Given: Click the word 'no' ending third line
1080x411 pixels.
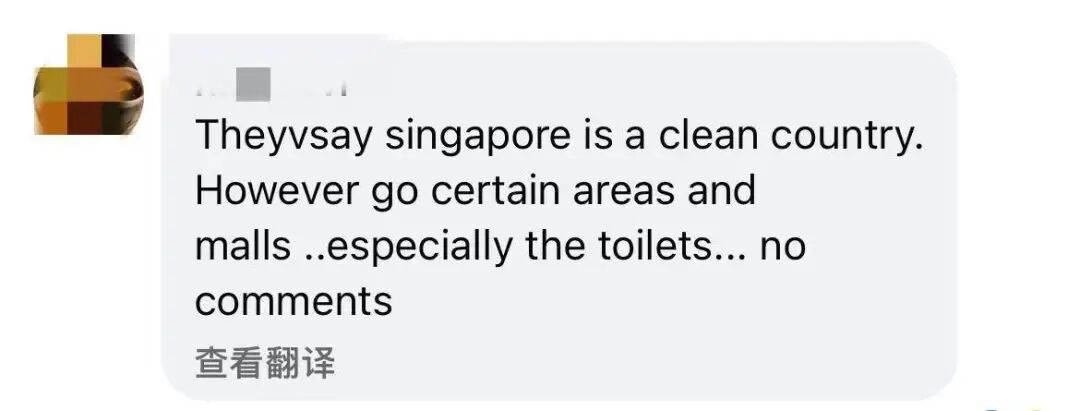Looking at the screenshot, I should pos(782,249).
